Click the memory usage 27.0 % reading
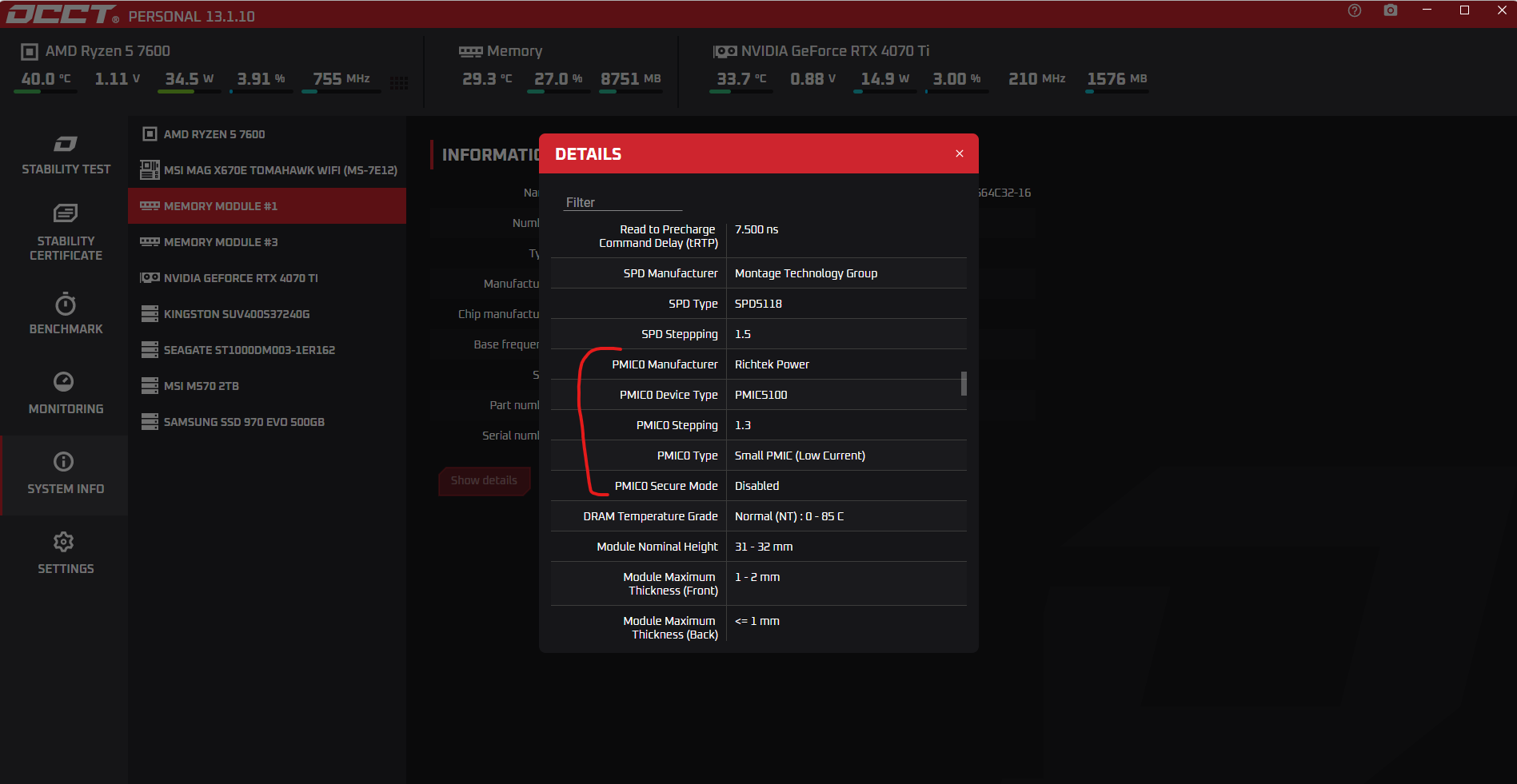The width and height of the screenshot is (1517, 784). (x=558, y=79)
